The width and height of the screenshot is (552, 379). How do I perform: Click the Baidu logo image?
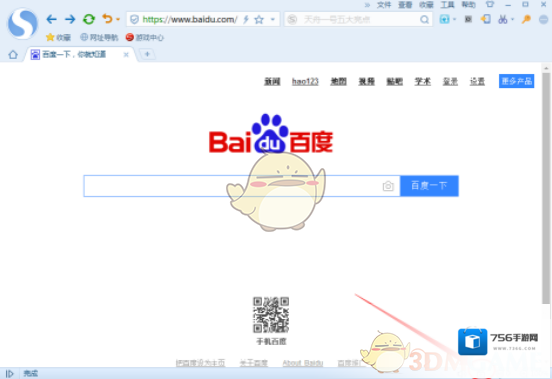[x=271, y=134]
